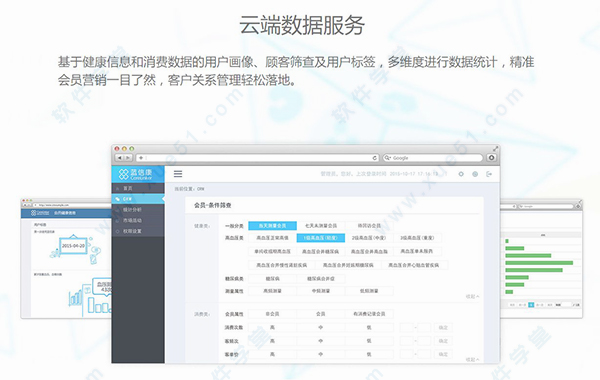Viewport: 600px width, 380px height.
Task: Select 高 in the 消费次数 row
Action: coord(272,328)
